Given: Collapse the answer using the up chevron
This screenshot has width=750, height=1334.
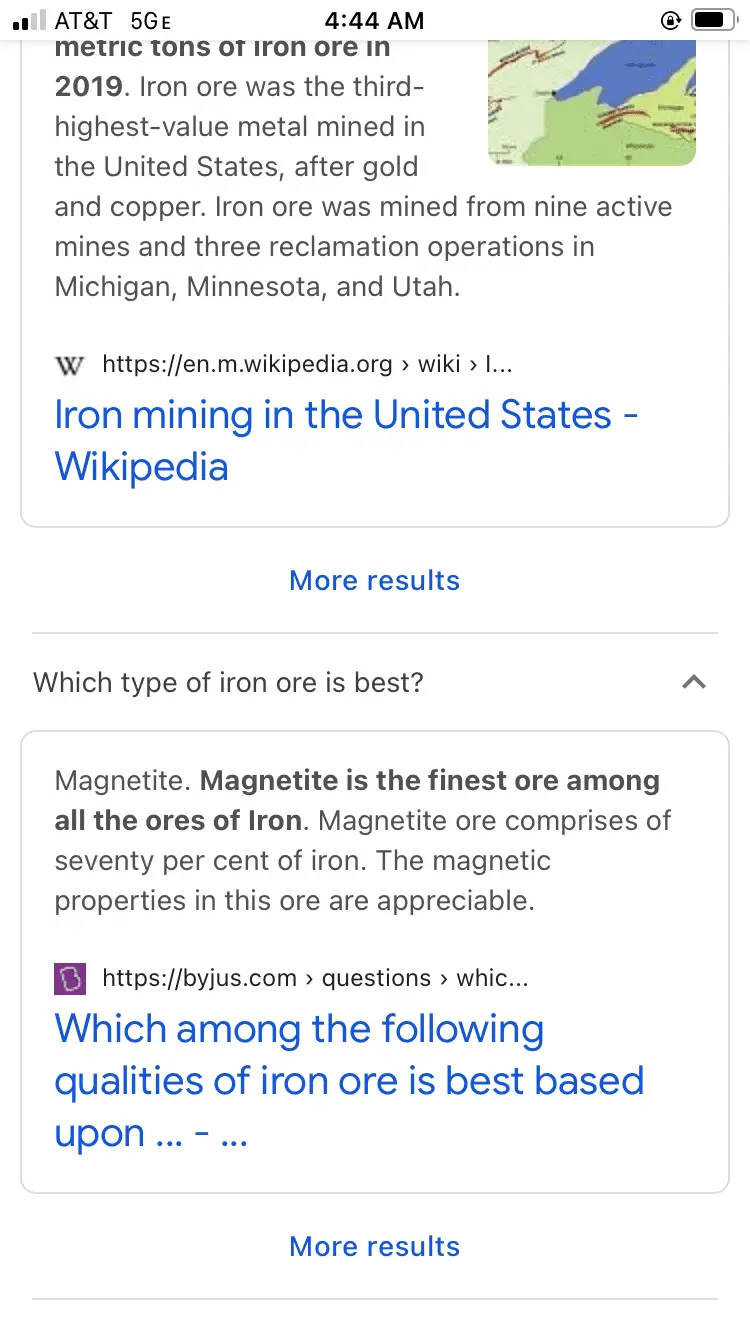Looking at the screenshot, I should pos(693,682).
